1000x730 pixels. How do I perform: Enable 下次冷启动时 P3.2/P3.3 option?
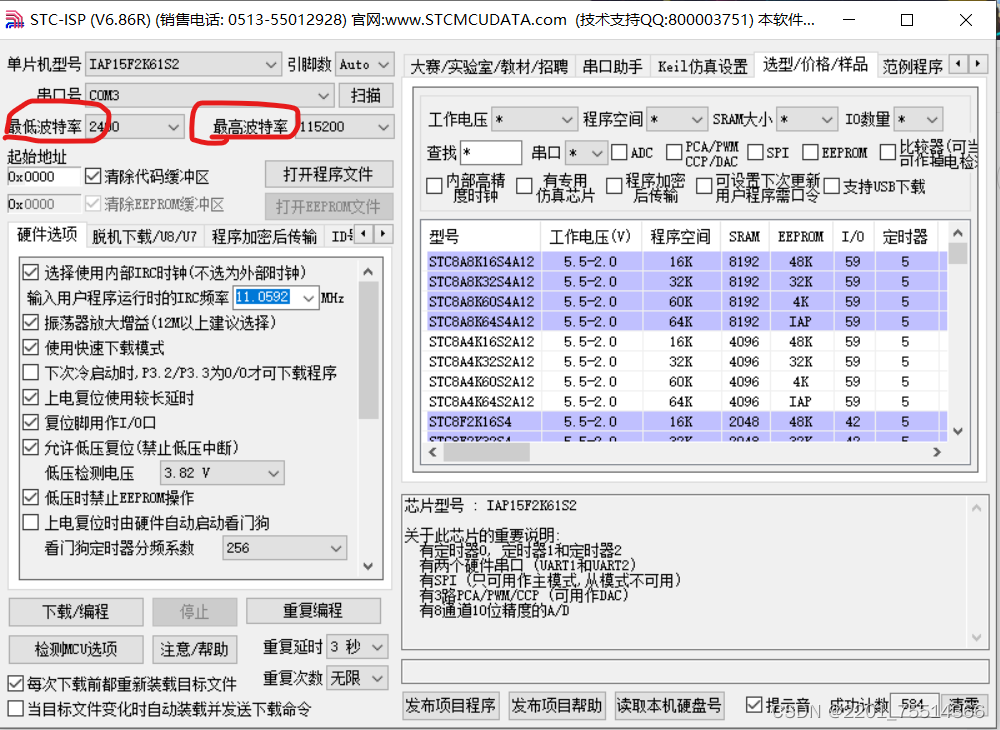[x=30, y=372]
